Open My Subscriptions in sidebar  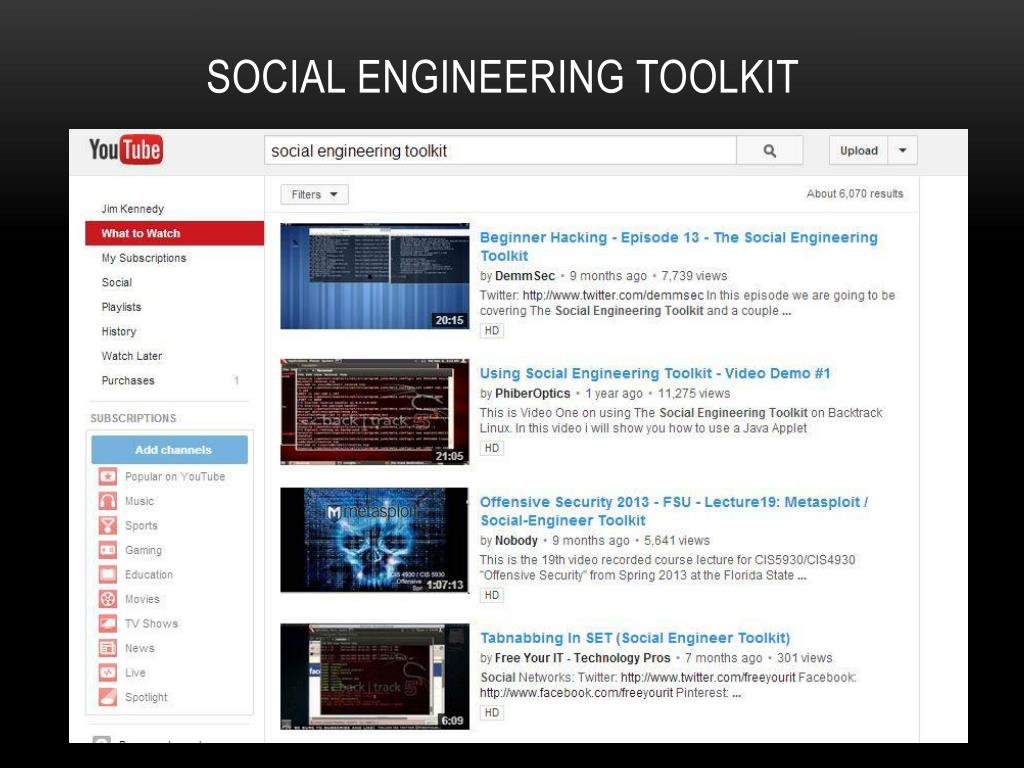tap(144, 258)
